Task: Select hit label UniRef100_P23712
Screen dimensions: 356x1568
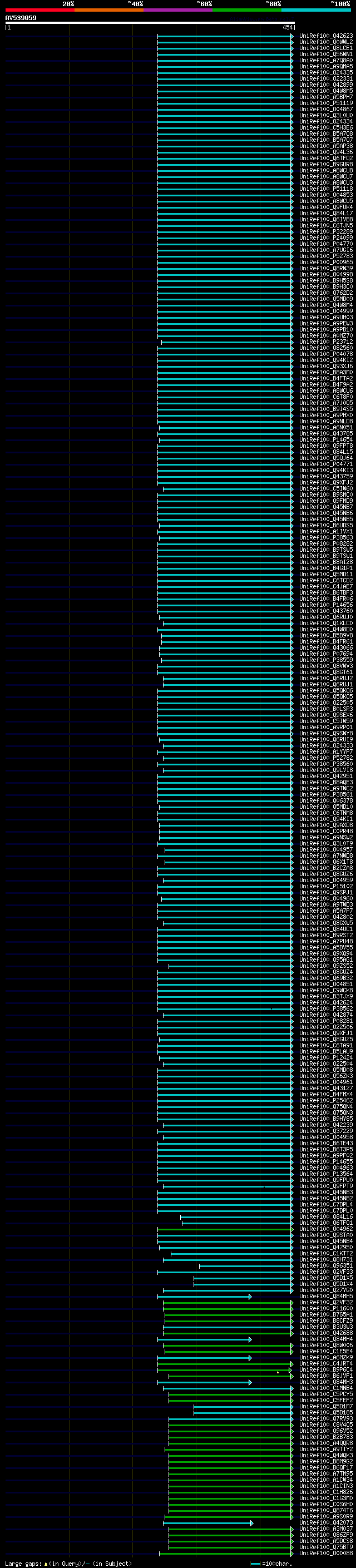Action: (x=326, y=342)
